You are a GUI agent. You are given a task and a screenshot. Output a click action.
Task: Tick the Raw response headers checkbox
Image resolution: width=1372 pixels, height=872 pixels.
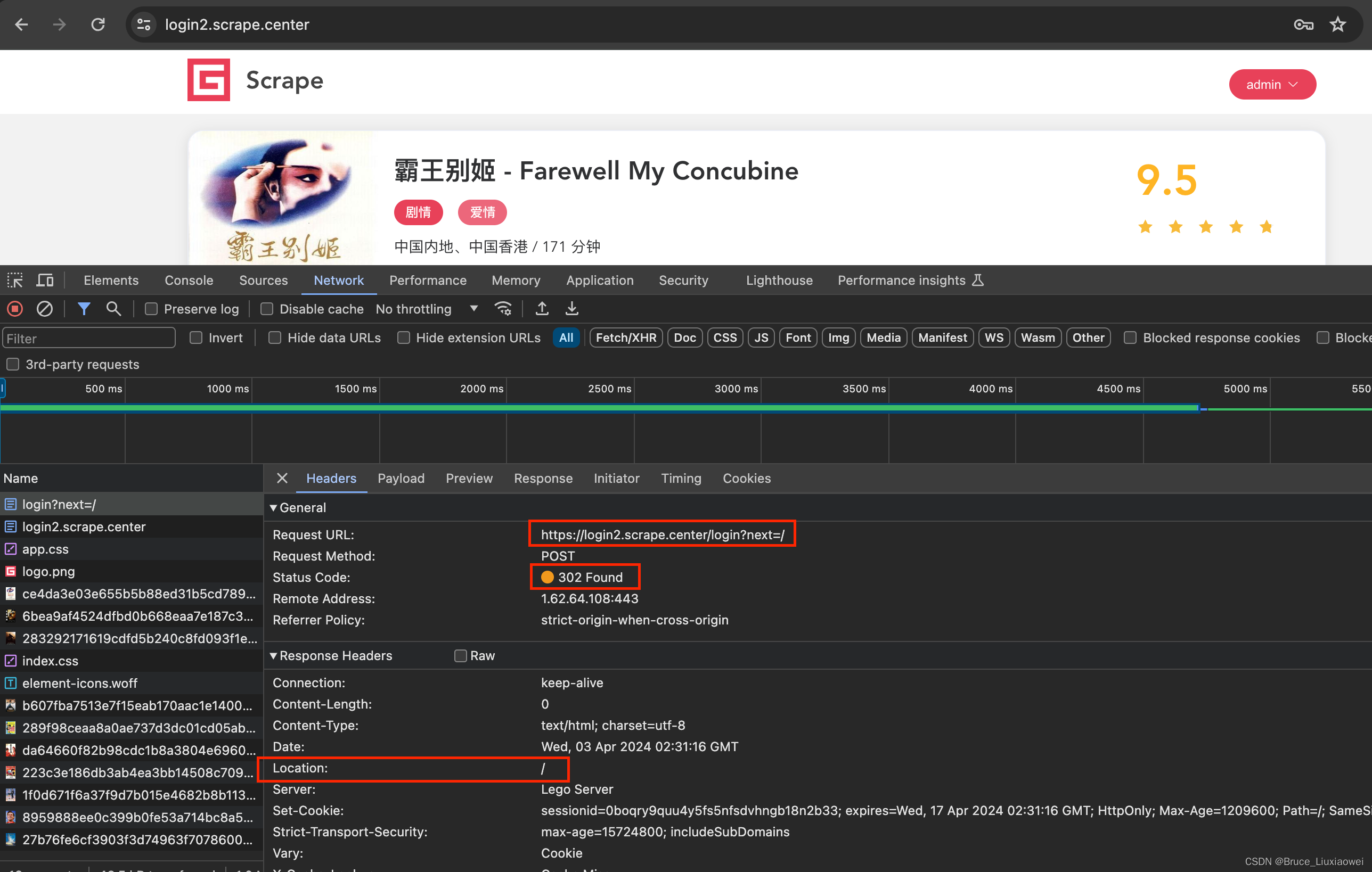pyautogui.click(x=460, y=655)
